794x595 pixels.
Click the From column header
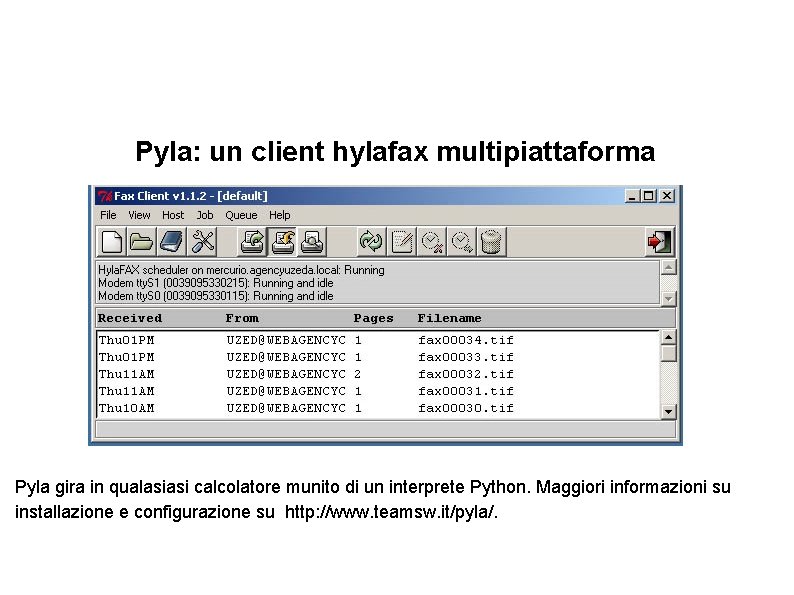[242, 319]
